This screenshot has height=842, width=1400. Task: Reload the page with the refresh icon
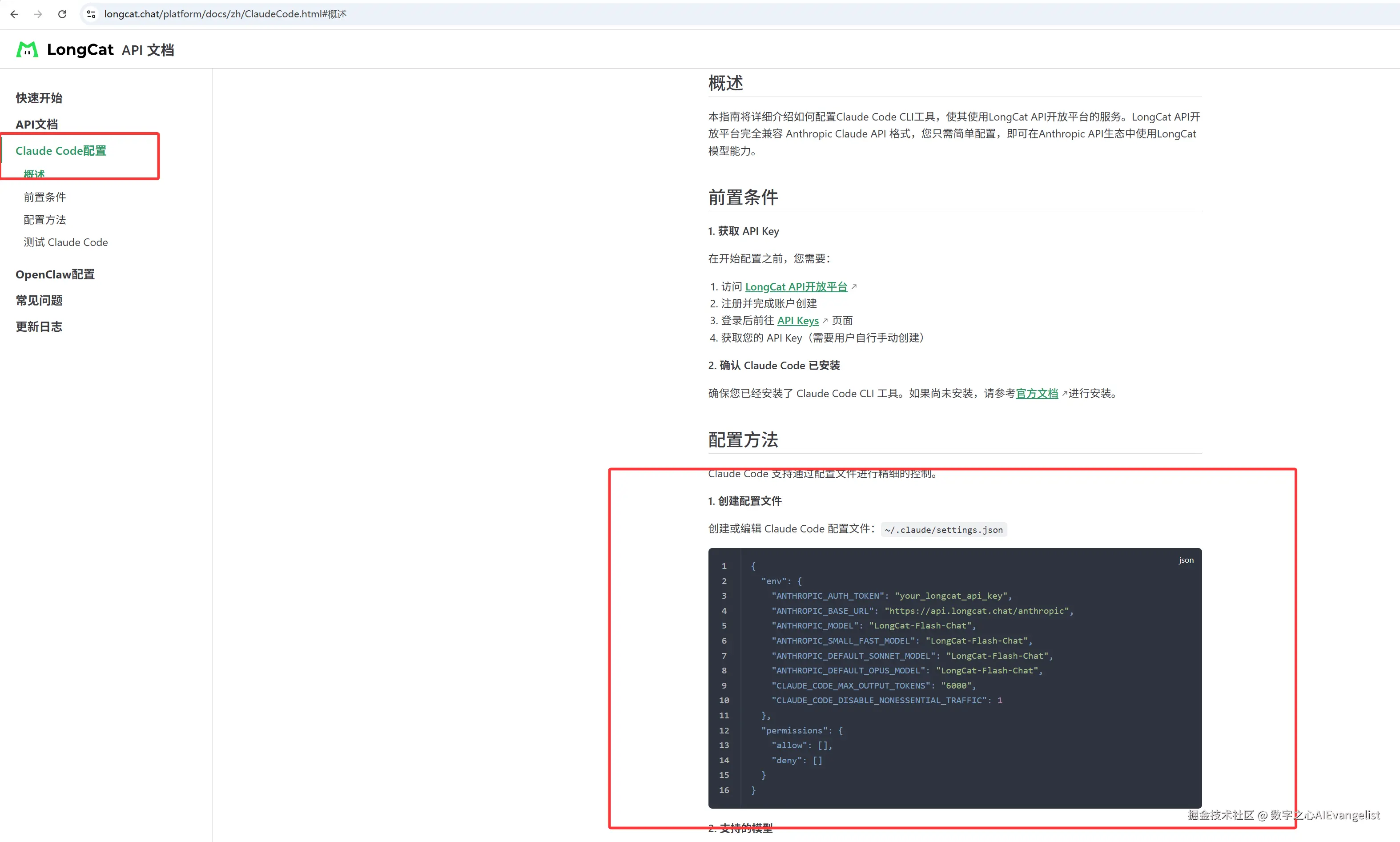(62, 14)
